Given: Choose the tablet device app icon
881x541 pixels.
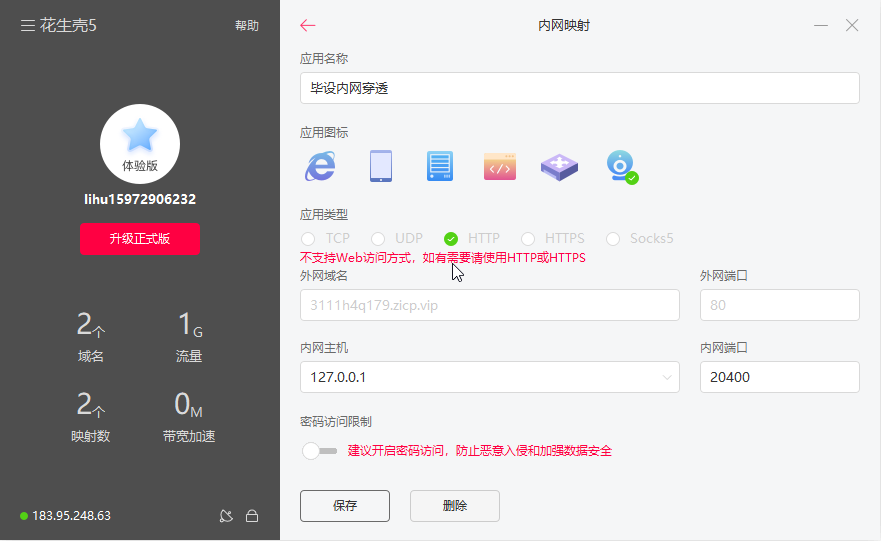Looking at the screenshot, I should [381, 166].
